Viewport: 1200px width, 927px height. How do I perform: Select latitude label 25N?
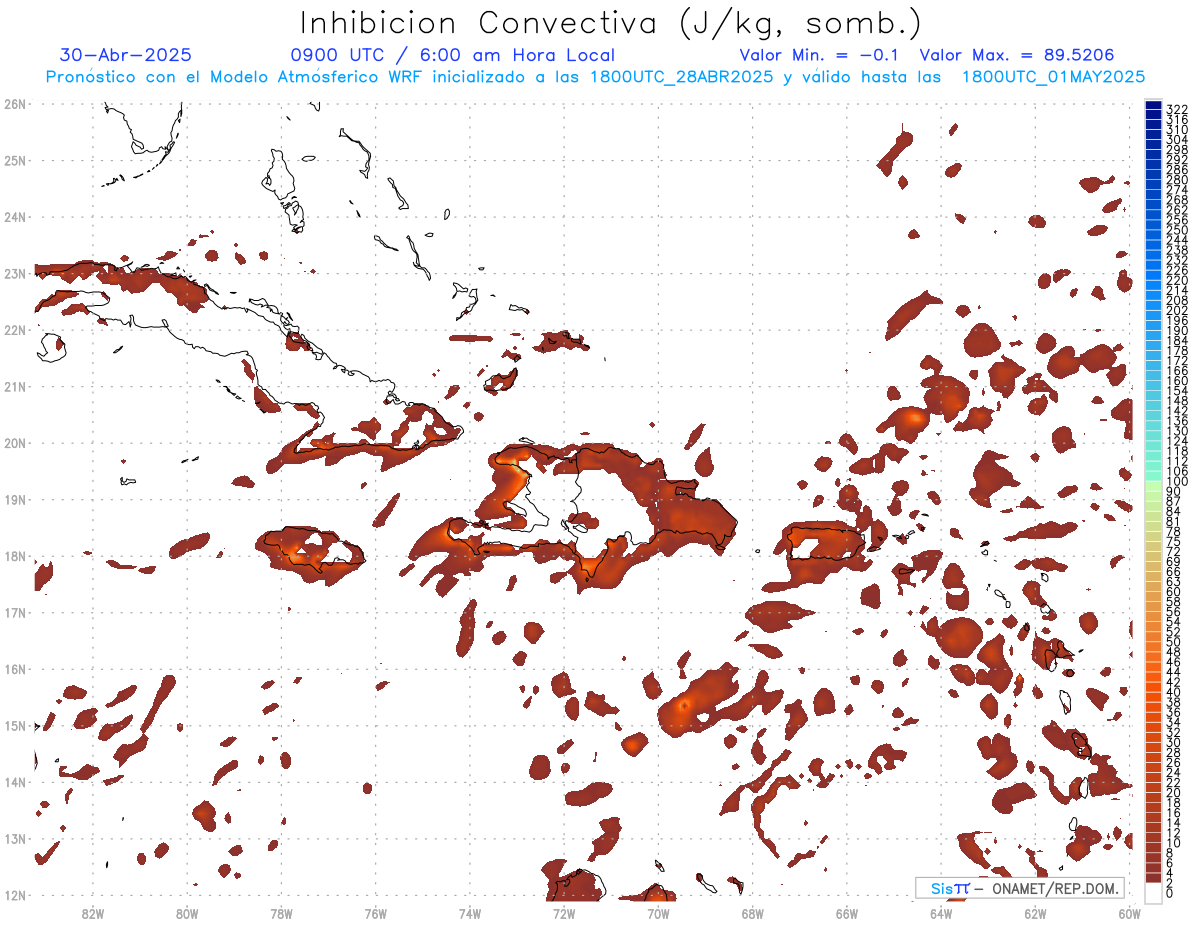pyautogui.click(x=15, y=160)
